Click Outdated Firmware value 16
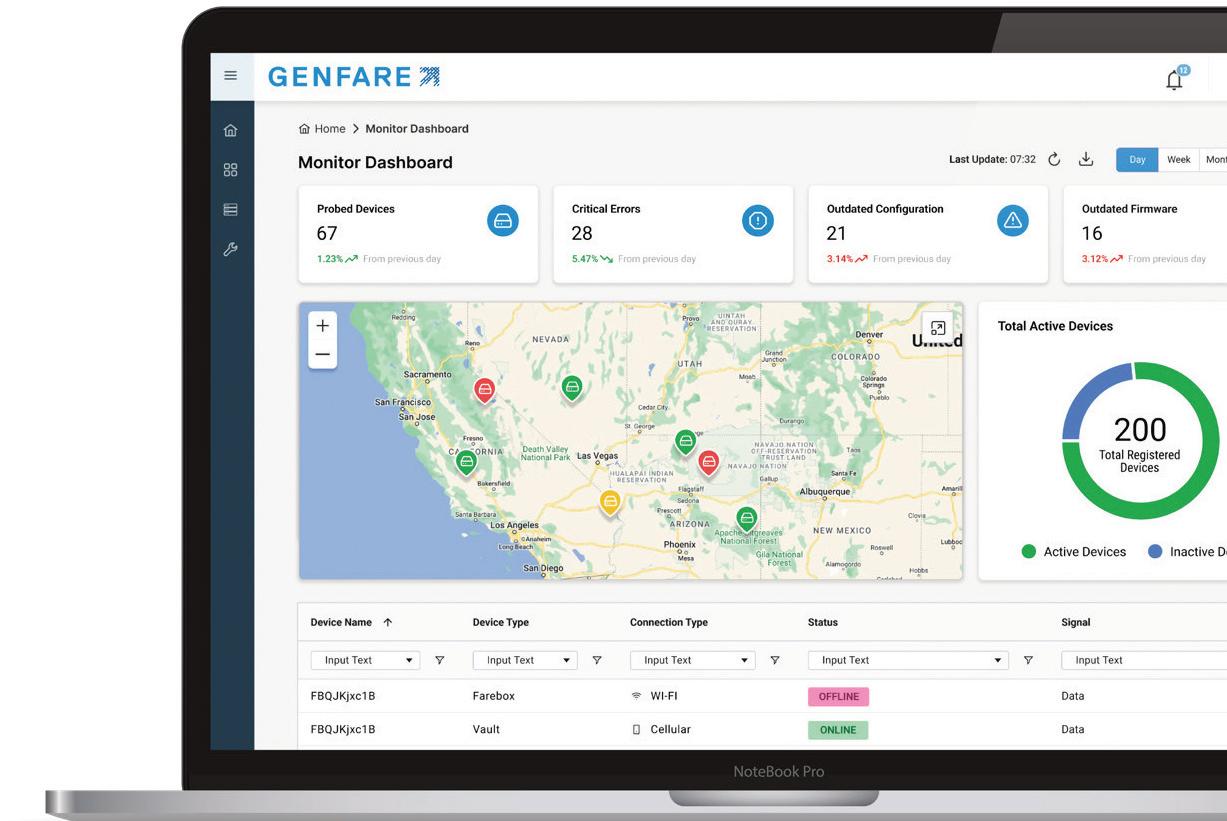 [x=1092, y=234]
